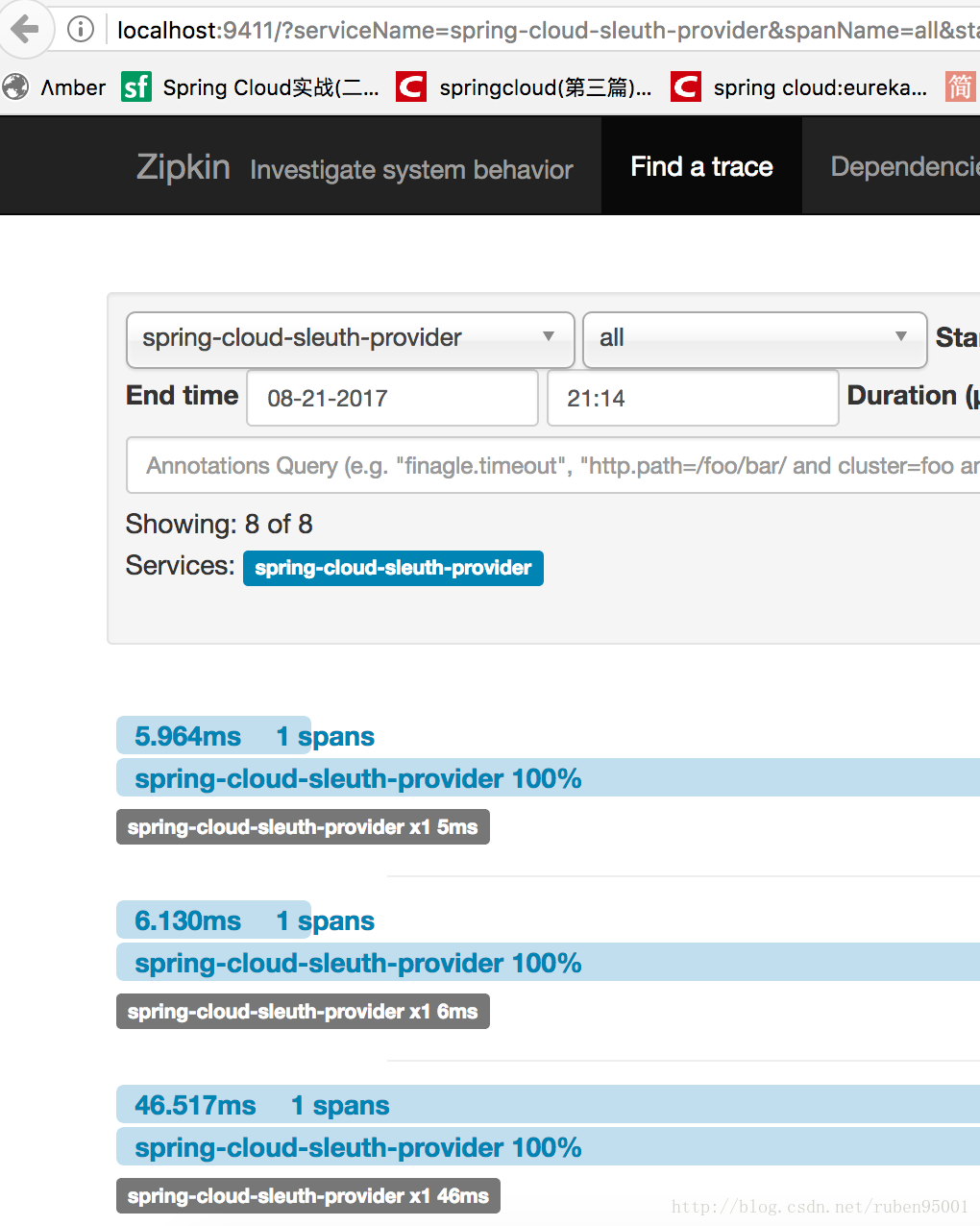
Task: Click the 'Showing: 8 of 8' text
Action: pyautogui.click(x=219, y=524)
